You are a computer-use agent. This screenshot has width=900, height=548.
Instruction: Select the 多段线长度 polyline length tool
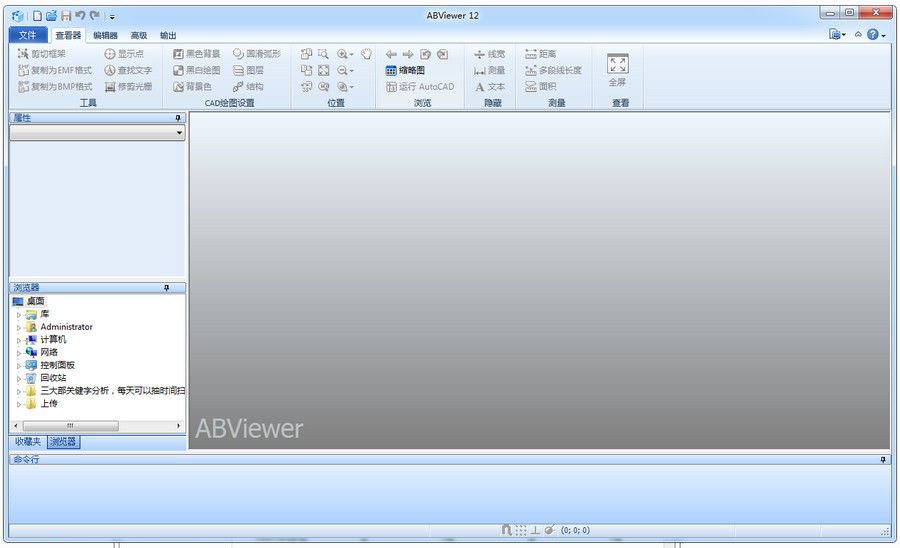tap(553, 70)
